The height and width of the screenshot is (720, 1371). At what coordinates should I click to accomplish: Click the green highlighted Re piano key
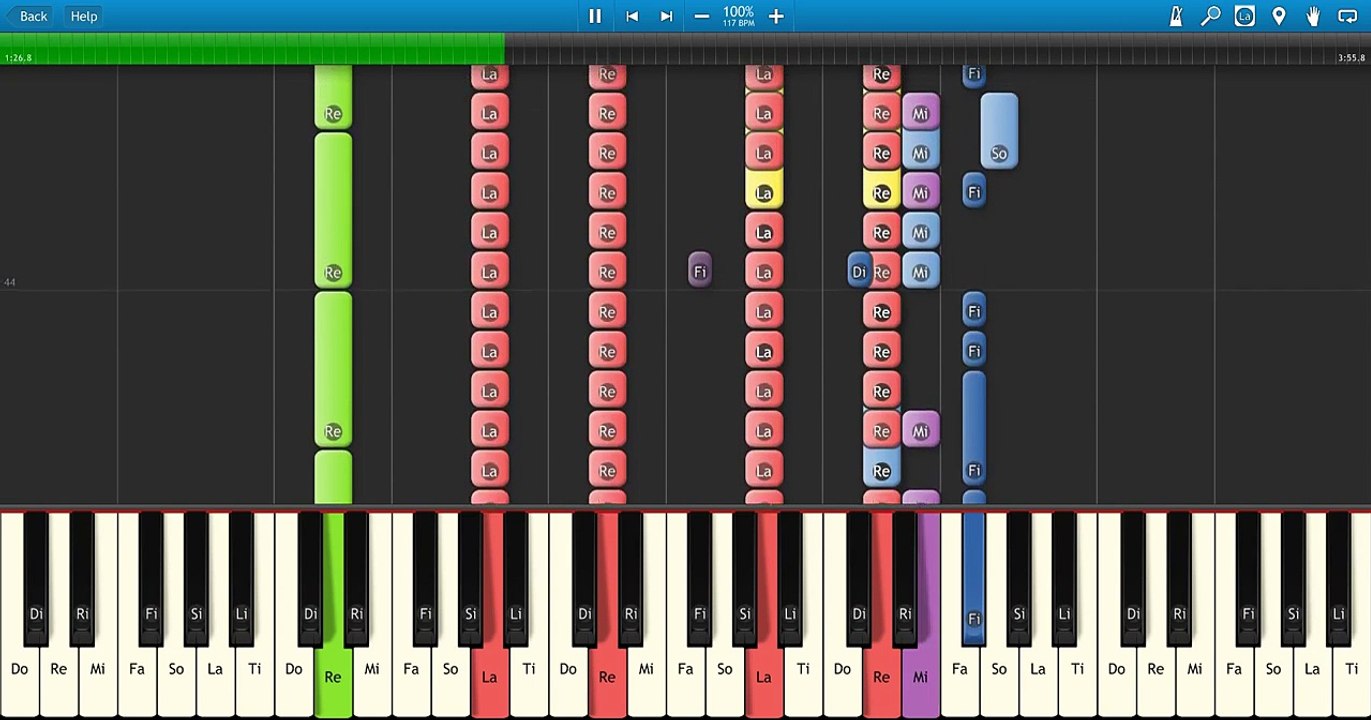pyautogui.click(x=333, y=677)
